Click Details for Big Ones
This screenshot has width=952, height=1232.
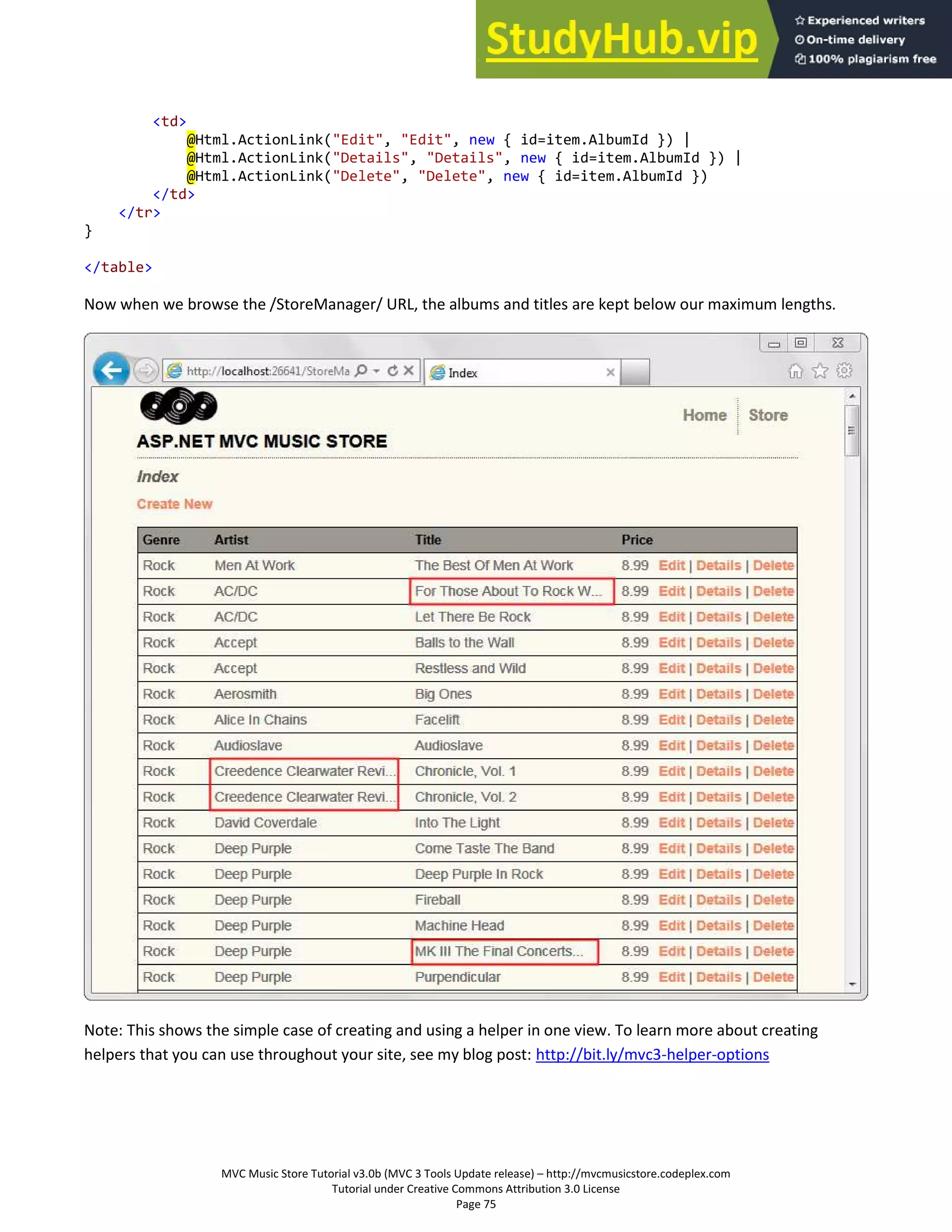pos(719,694)
